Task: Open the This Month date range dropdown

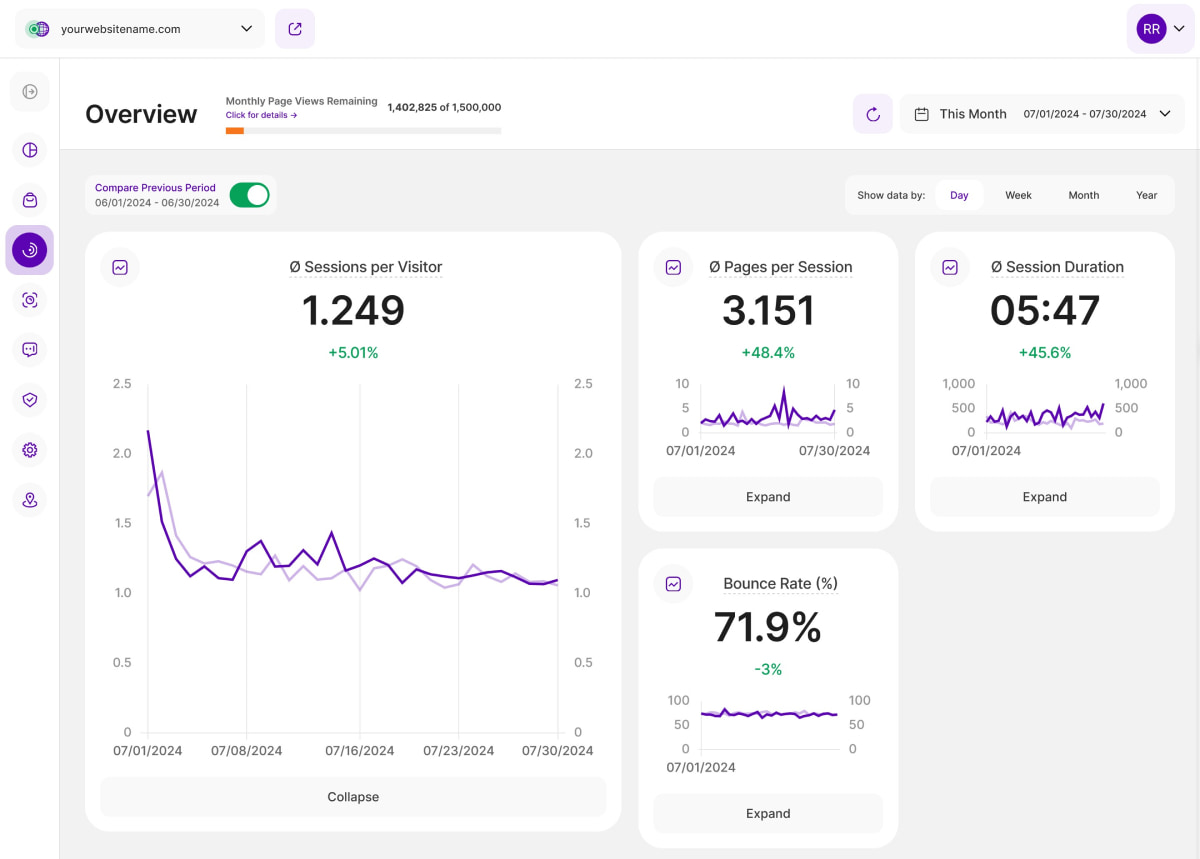Action: 1041,114
